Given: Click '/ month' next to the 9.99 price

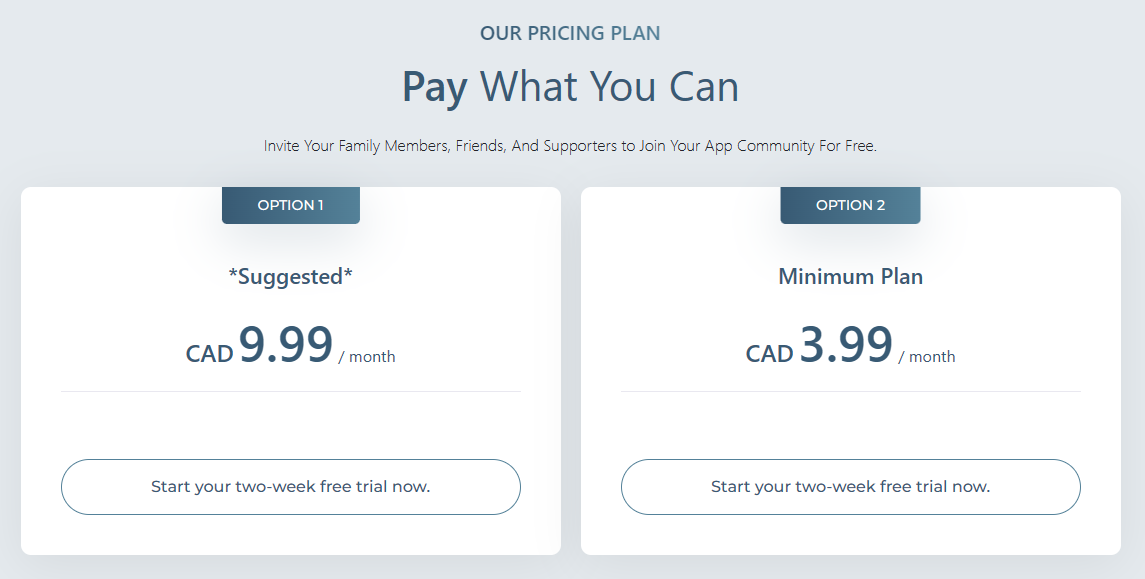Looking at the screenshot, I should click(x=367, y=357).
